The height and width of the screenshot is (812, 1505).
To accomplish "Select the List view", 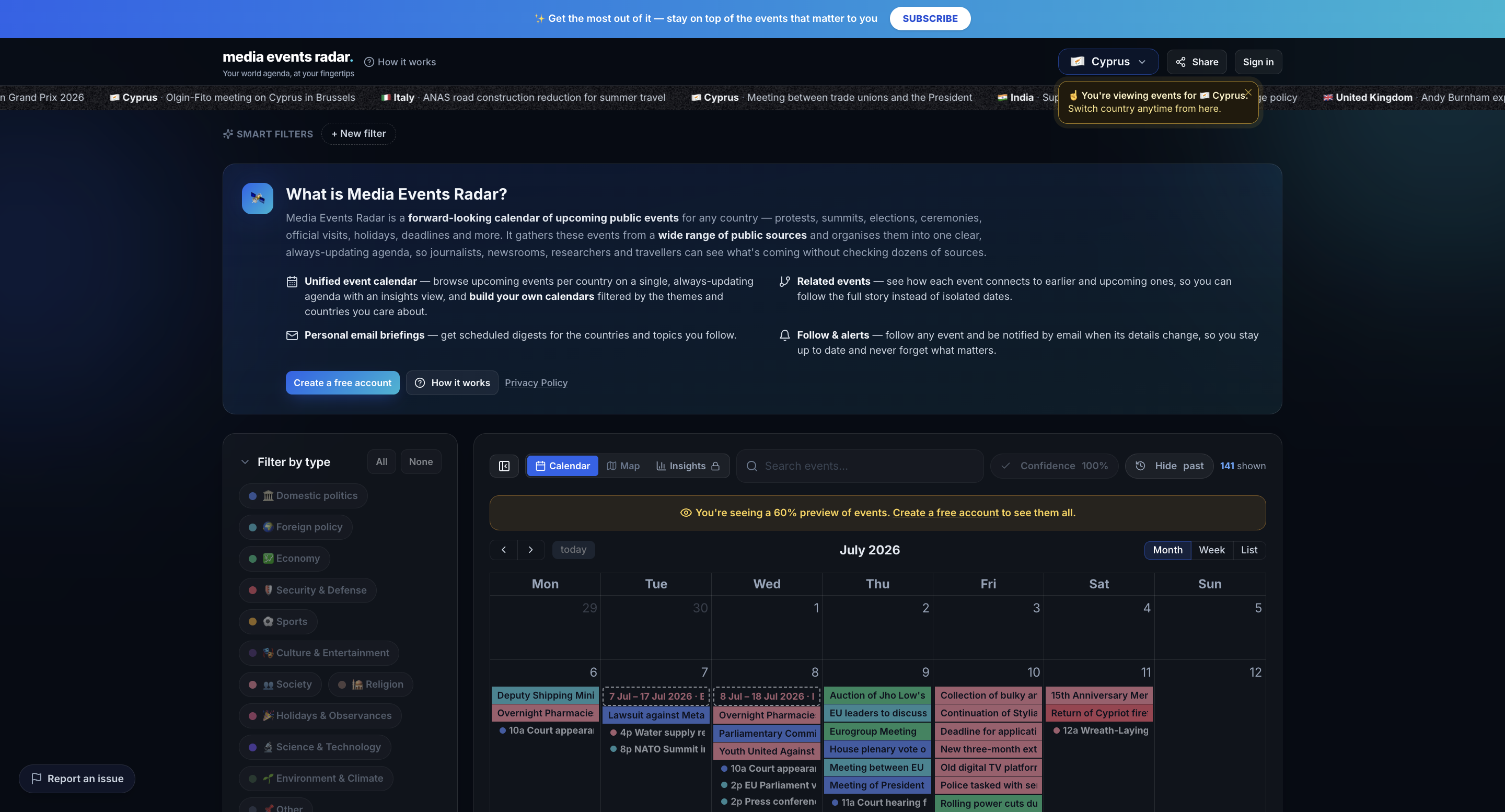I will [x=1249, y=550].
